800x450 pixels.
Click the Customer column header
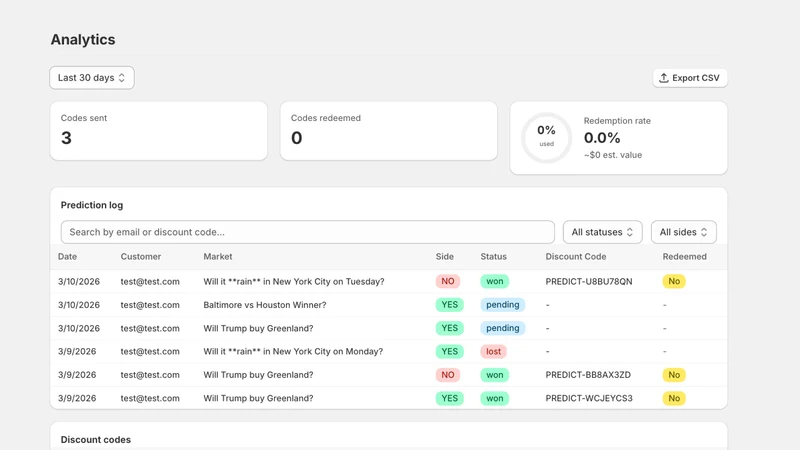[141, 257]
